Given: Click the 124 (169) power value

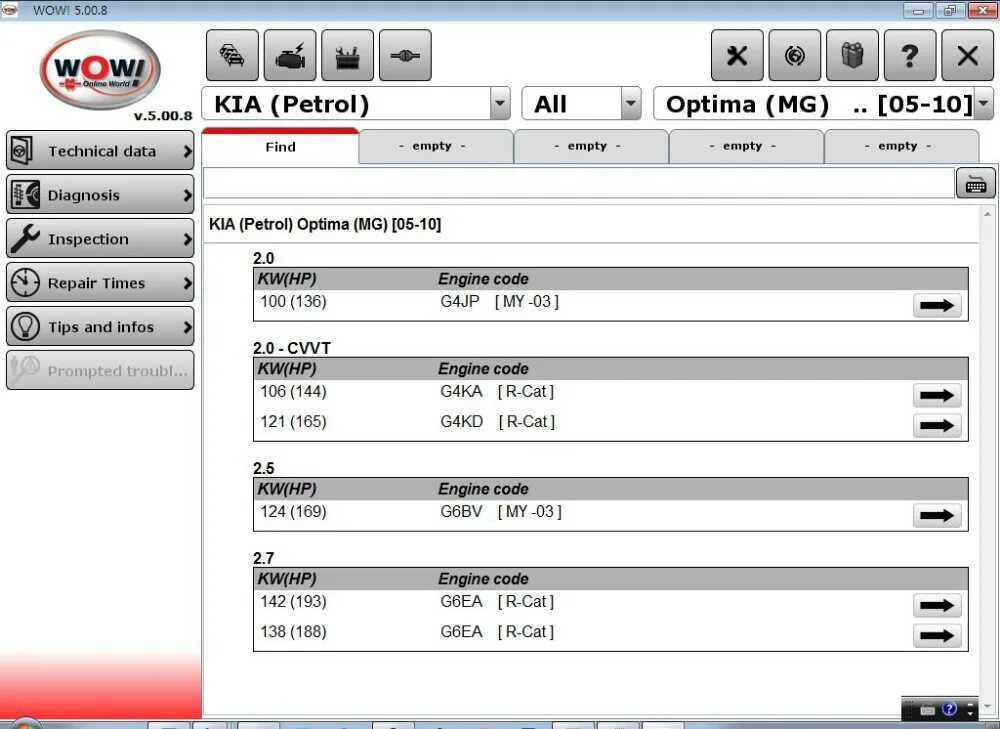Looking at the screenshot, I should coord(293,512).
